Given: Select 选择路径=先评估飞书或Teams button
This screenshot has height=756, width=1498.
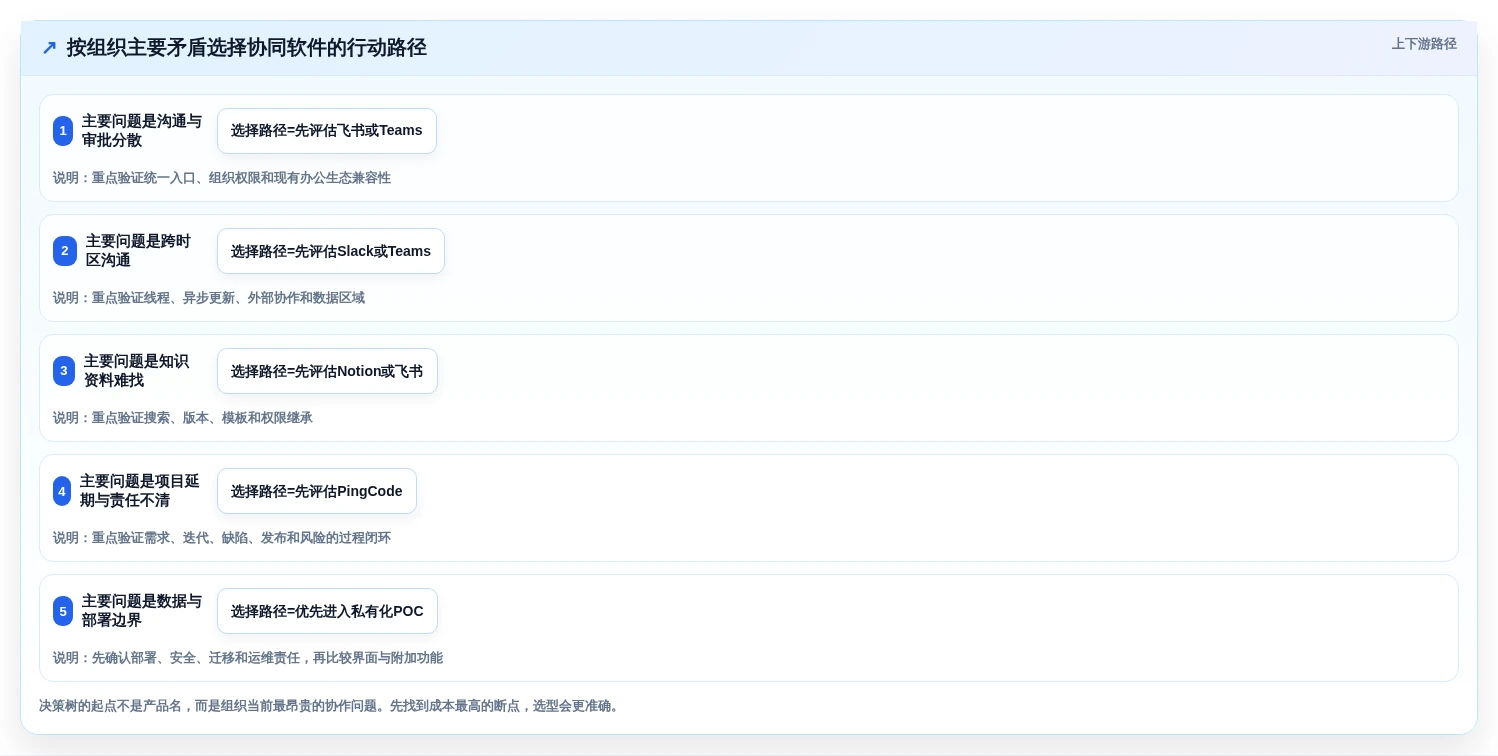Looking at the screenshot, I should (x=327, y=131).
